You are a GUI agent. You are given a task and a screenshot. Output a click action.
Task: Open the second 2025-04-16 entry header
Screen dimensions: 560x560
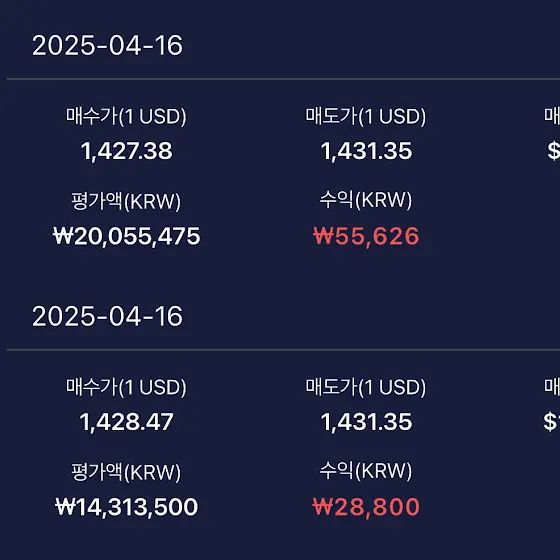point(108,316)
